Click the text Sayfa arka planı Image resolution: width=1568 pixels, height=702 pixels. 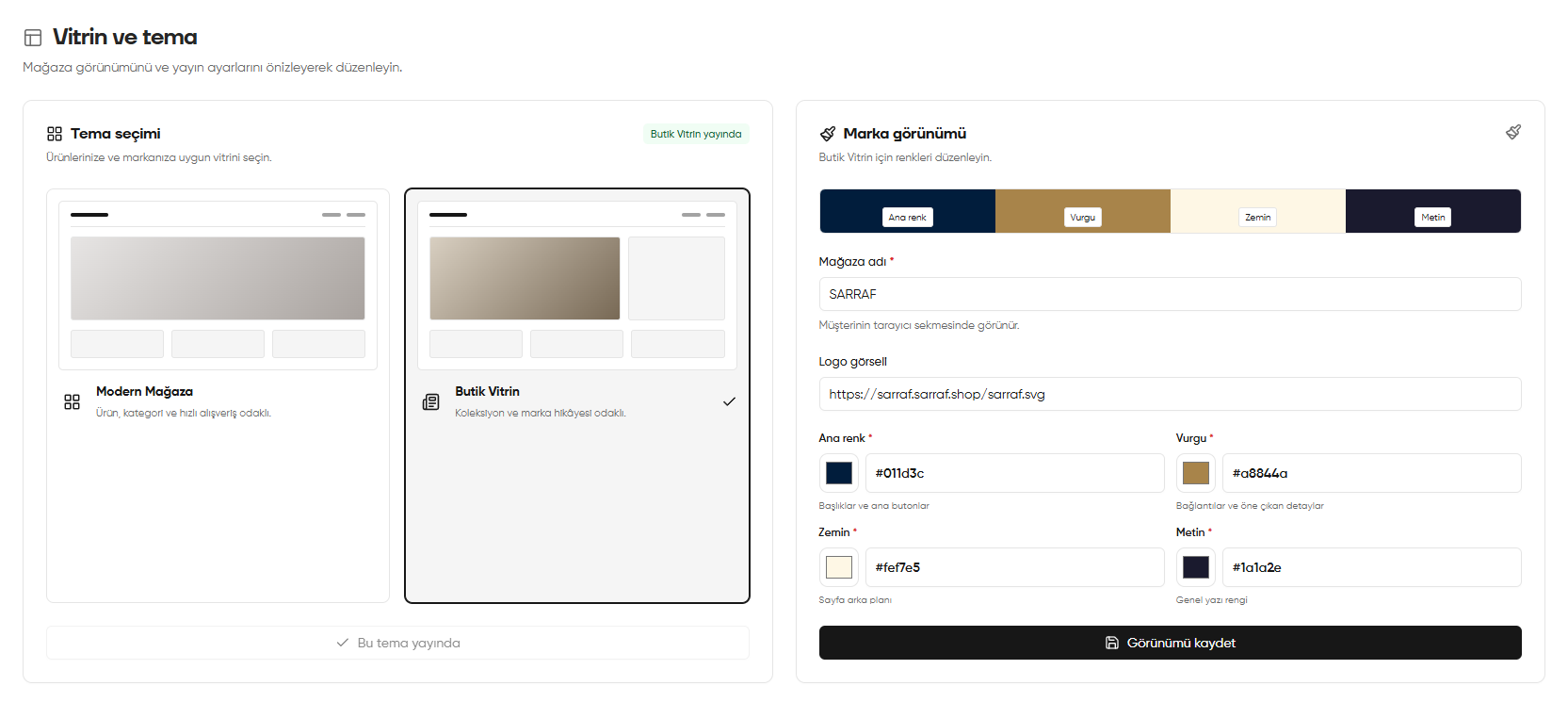[855, 600]
